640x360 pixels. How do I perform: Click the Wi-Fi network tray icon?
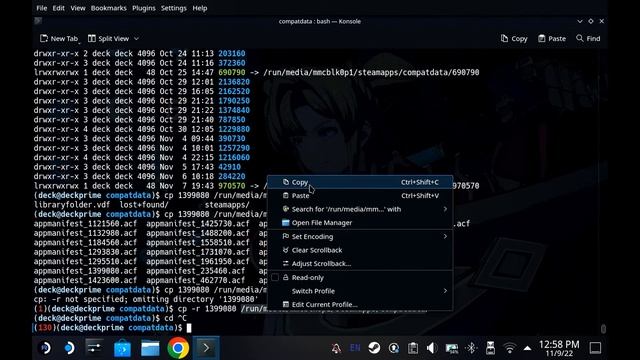pyautogui.click(x=509, y=348)
